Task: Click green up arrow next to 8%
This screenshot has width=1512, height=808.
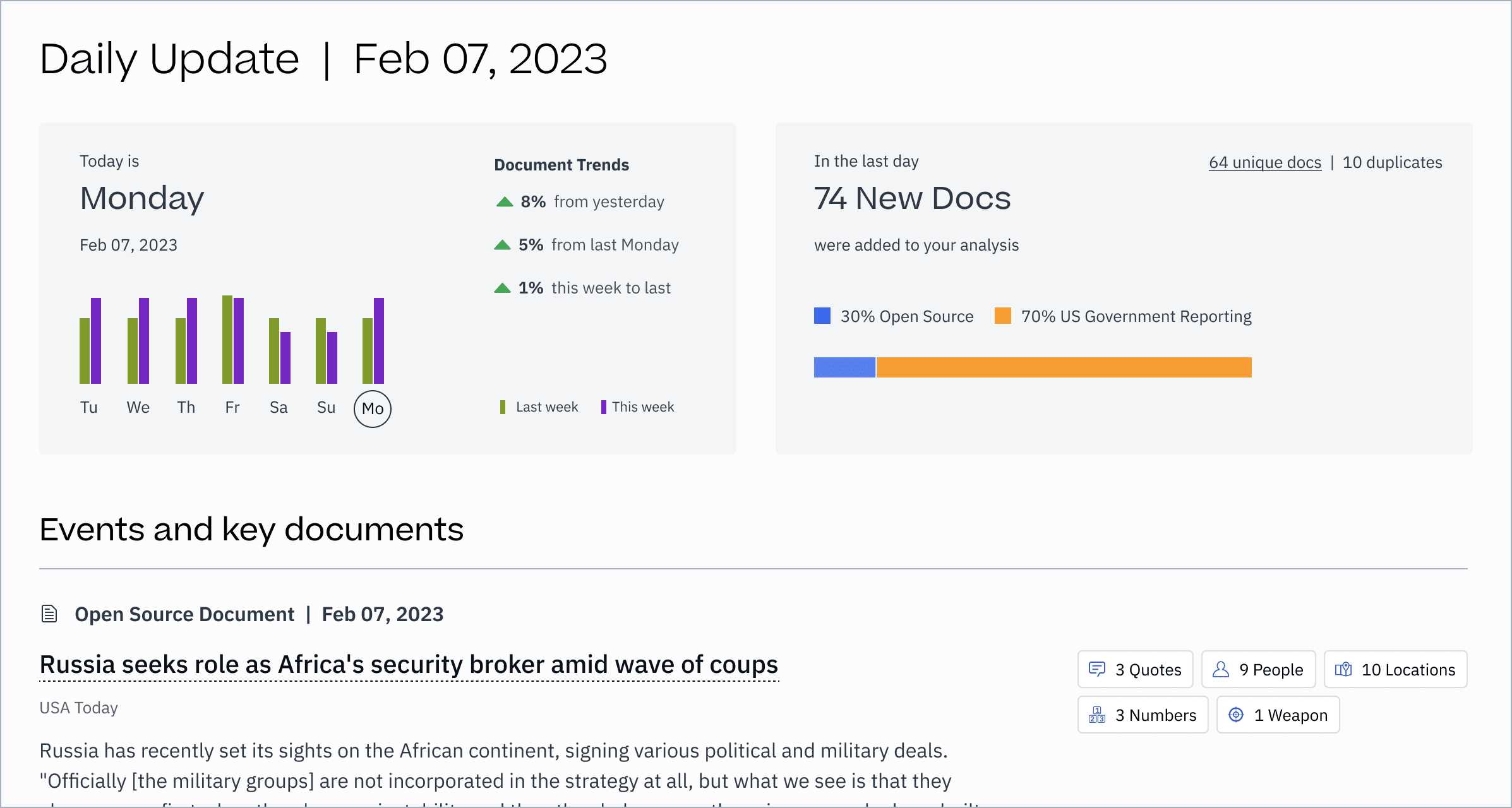Action: [x=504, y=202]
